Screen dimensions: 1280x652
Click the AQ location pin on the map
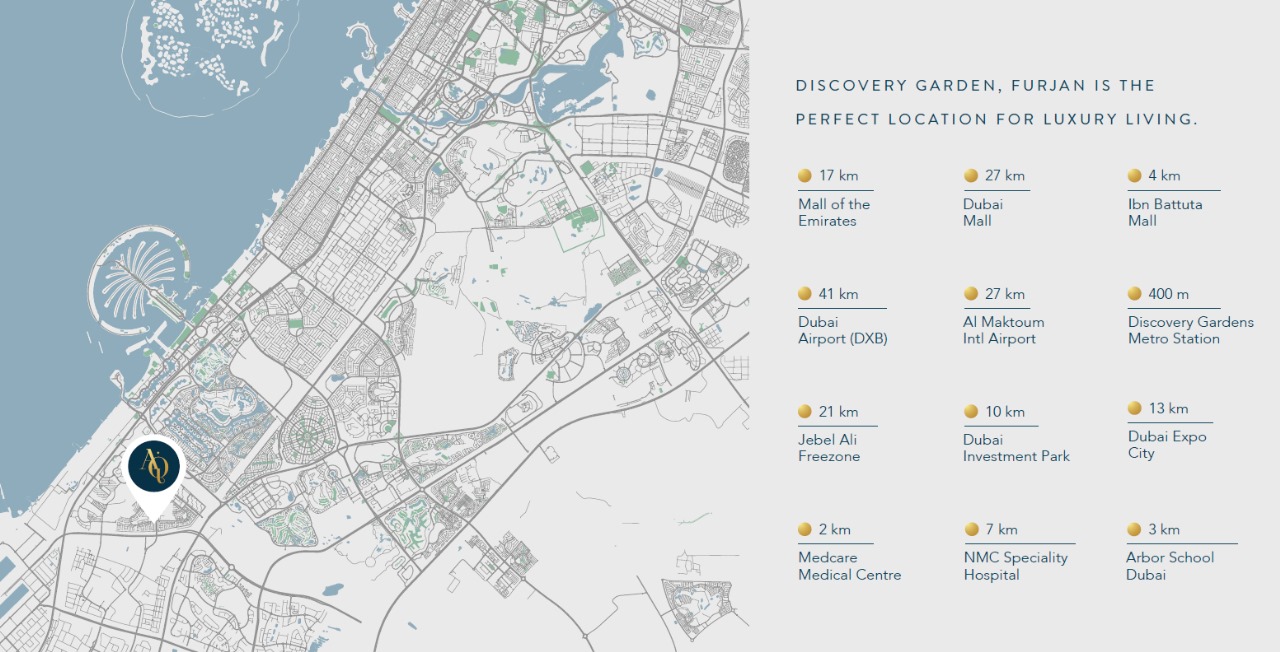point(154,479)
